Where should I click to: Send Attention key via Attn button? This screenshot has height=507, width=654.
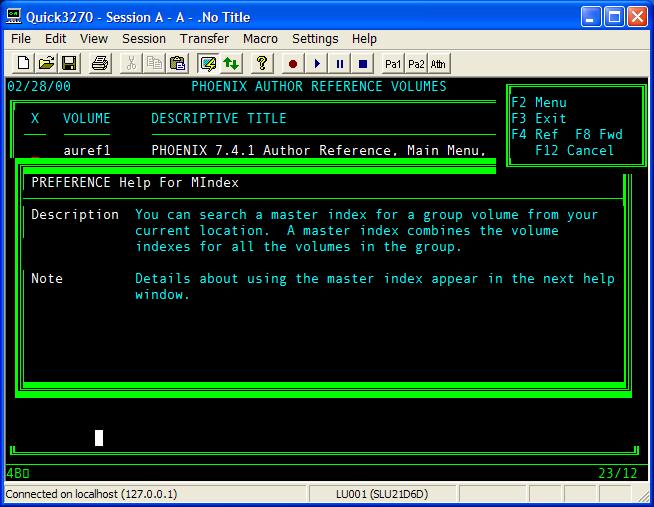click(438, 64)
